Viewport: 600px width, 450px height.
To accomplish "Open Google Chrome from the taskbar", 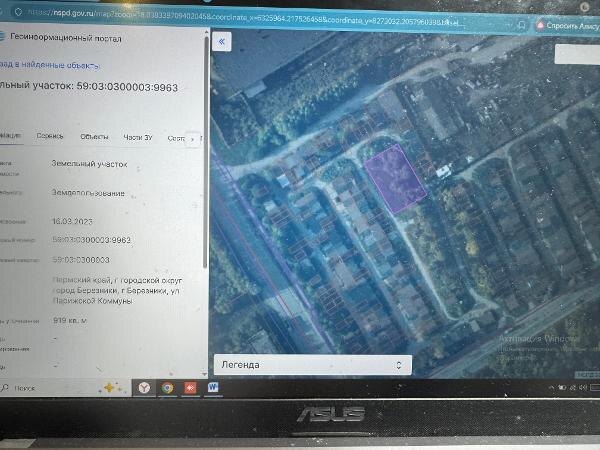I will pos(167,388).
